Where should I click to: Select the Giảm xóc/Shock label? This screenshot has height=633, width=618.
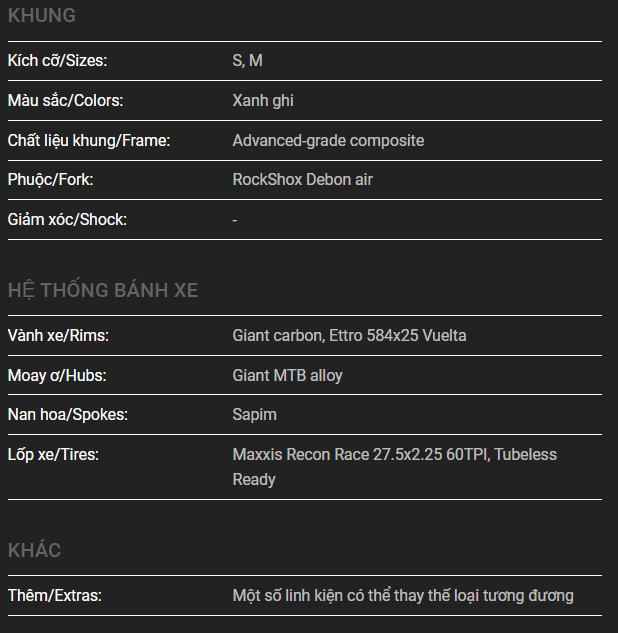[67, 219]
